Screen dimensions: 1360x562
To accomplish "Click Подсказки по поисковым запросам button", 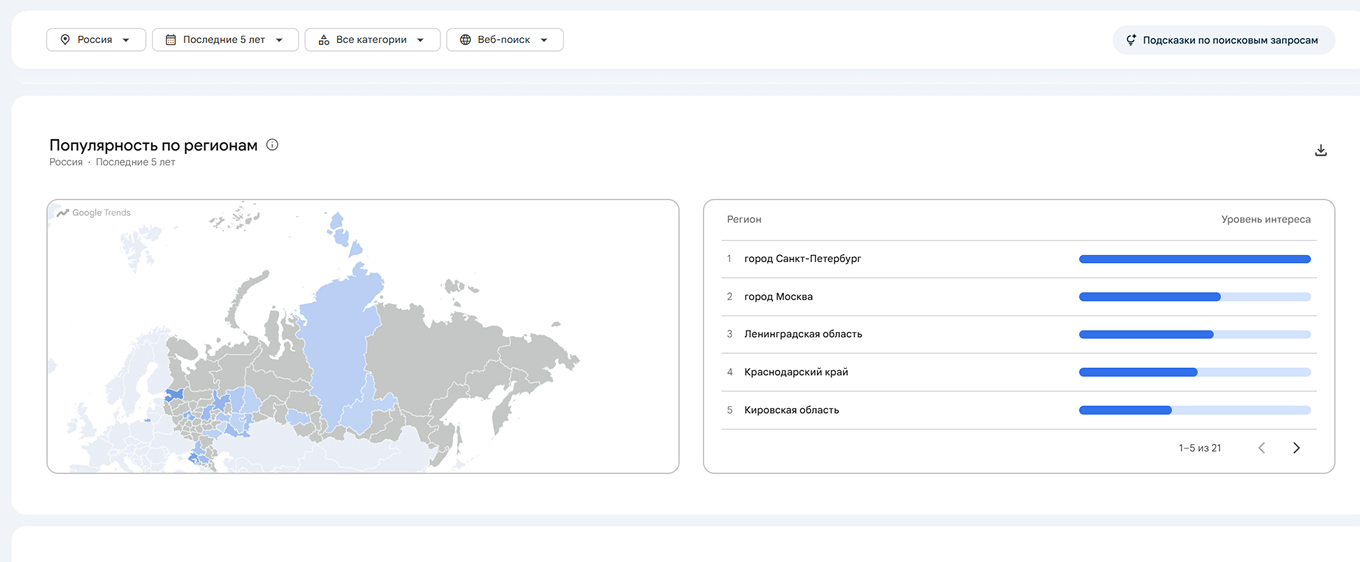I will tap(1224, 40).
